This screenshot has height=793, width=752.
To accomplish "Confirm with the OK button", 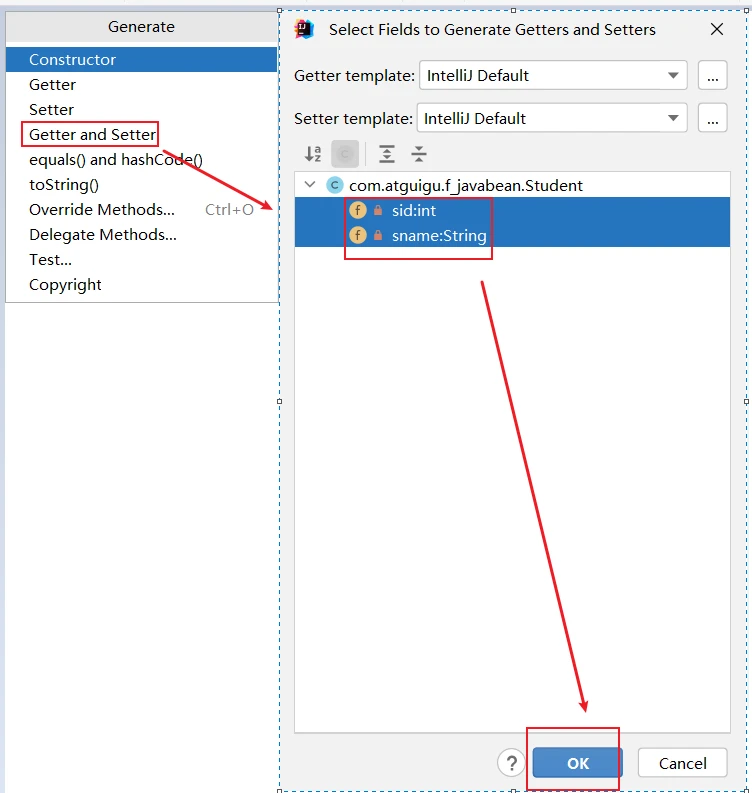I will coord(577,763).
